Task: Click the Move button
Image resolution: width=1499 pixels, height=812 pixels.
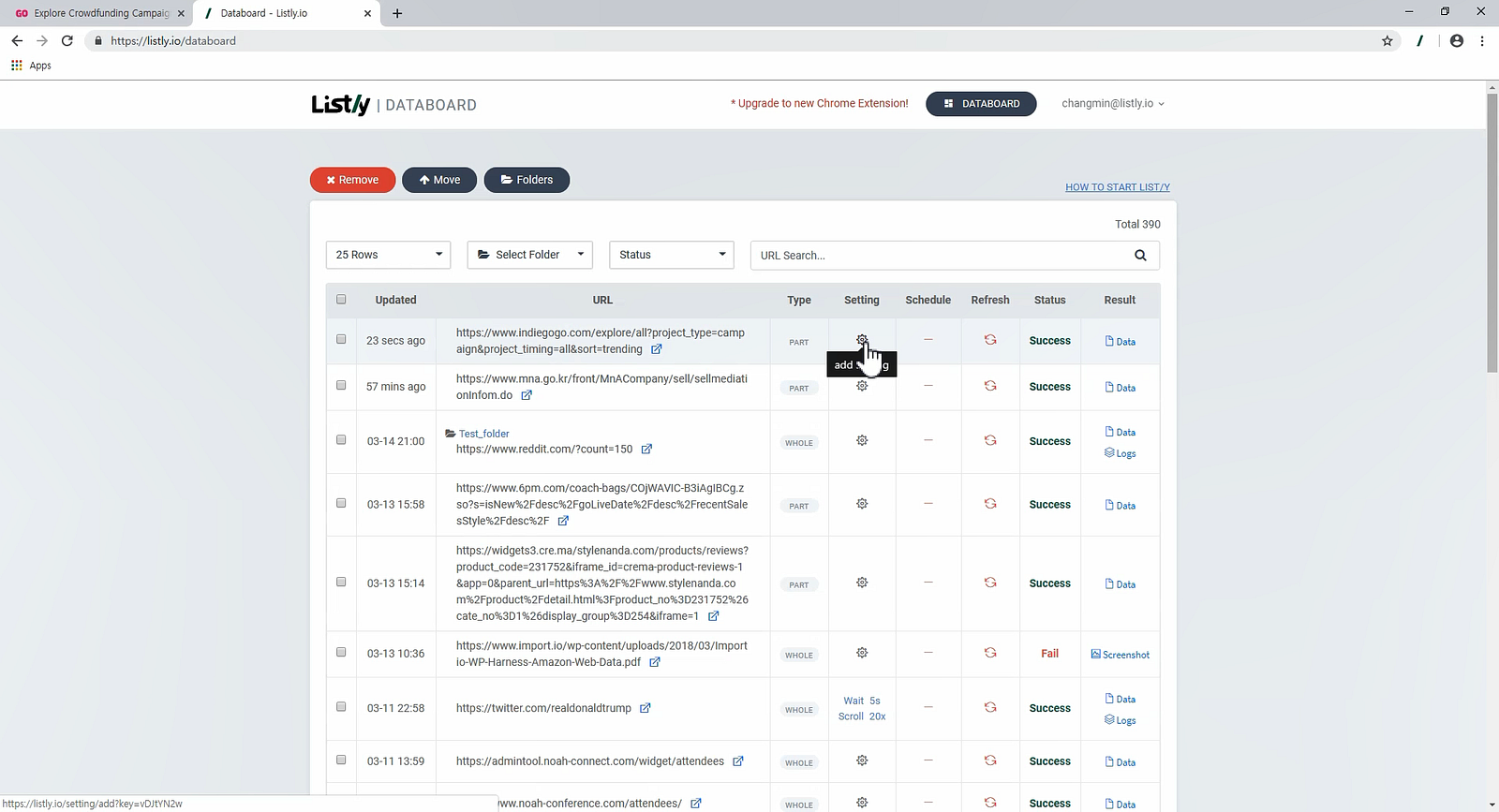Action: (x=439, y=180)
